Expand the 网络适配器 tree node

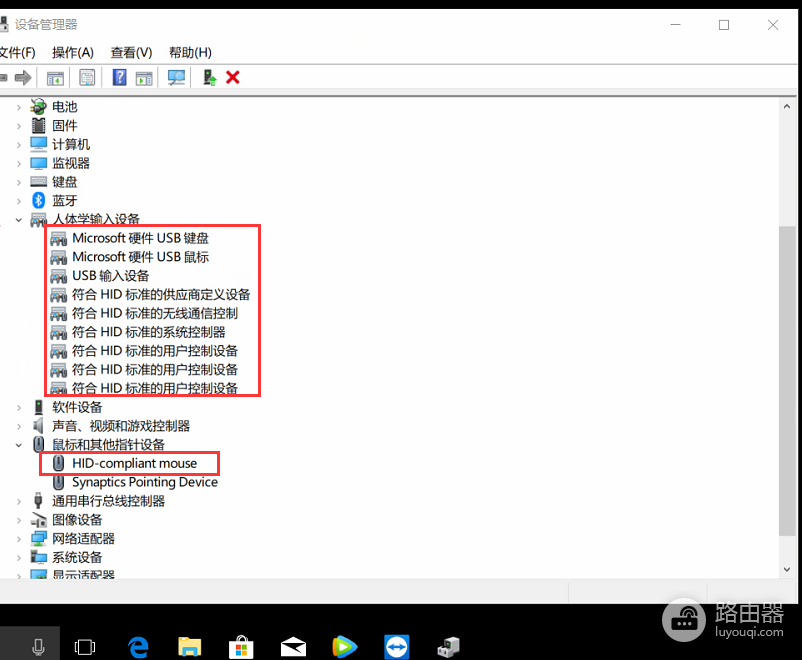point(19,539)
